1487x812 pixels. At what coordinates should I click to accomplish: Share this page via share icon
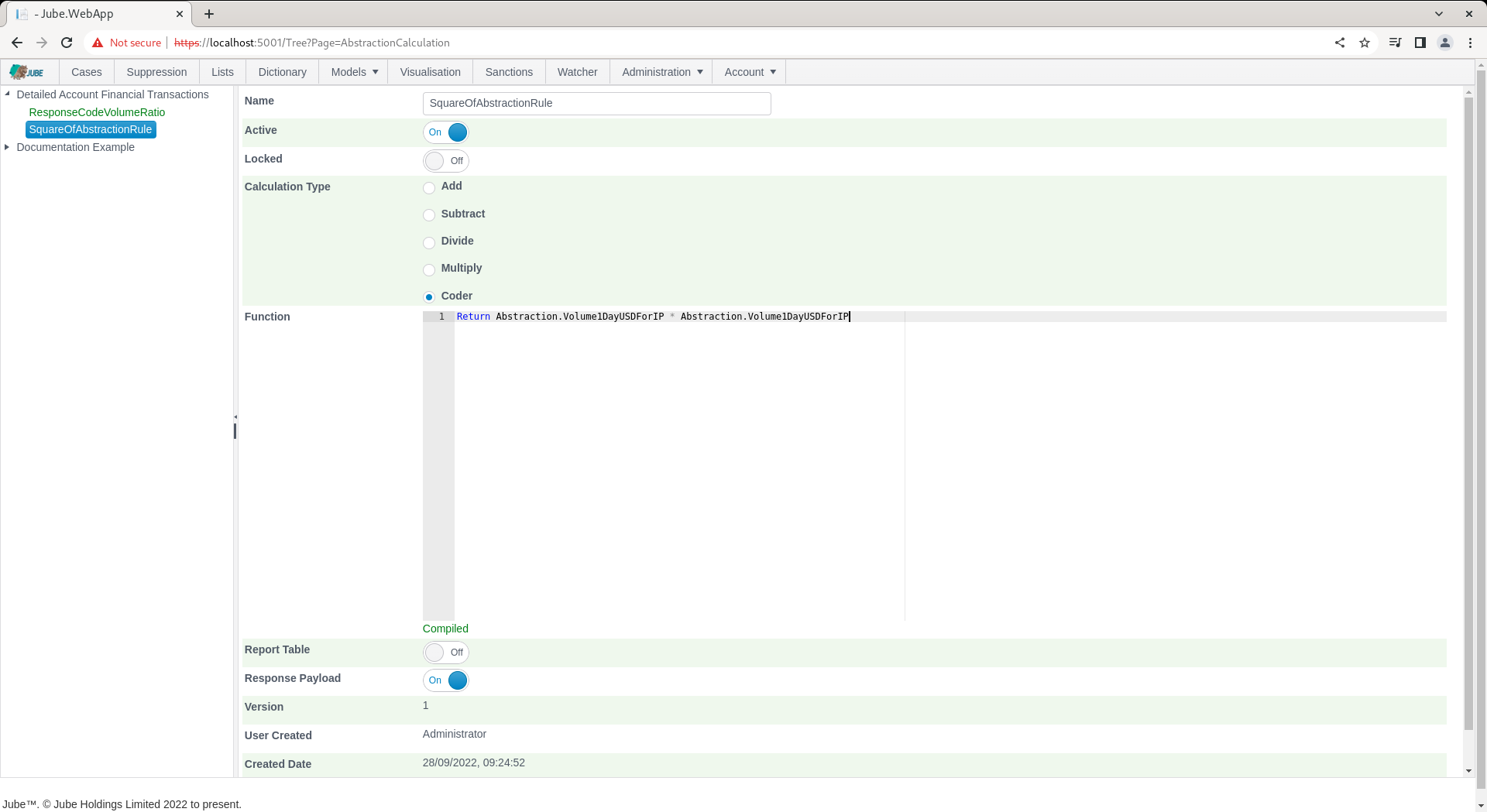1340,43
